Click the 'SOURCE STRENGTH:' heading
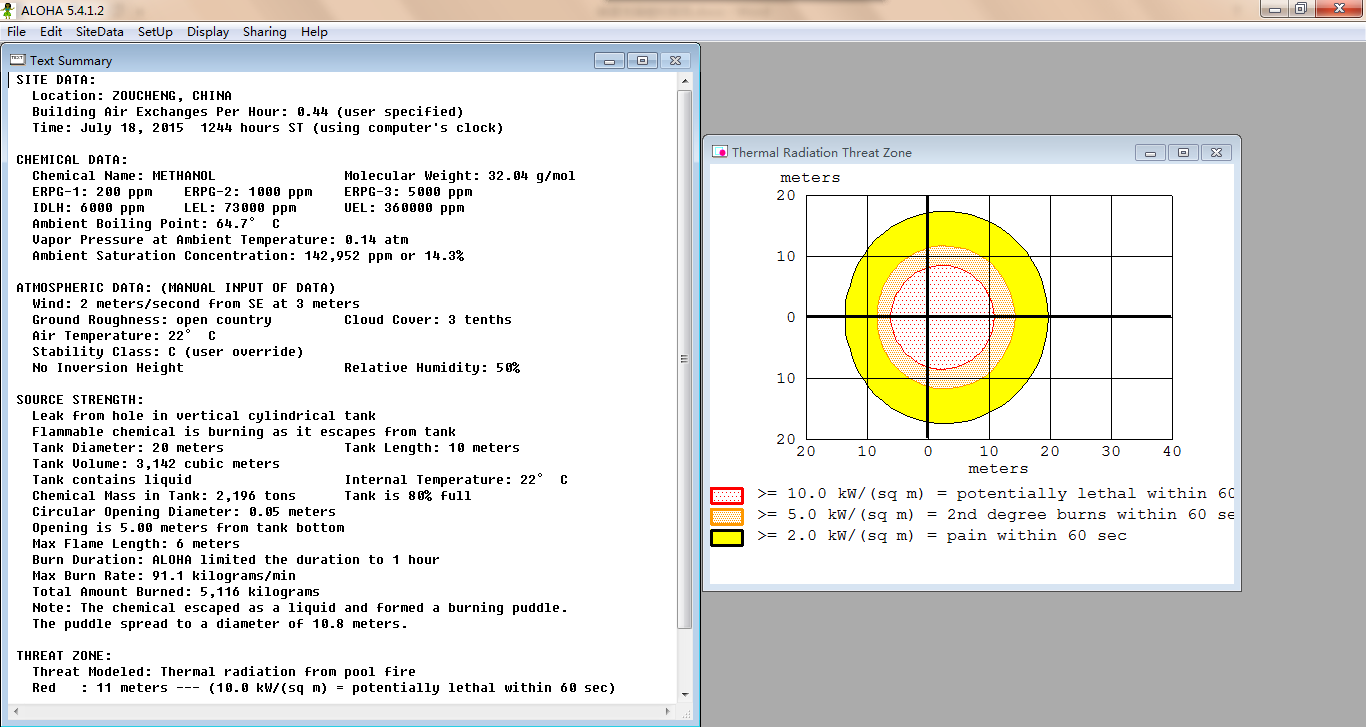The height and width of the screenshot is (727, 1366). (x=80, y=400)
